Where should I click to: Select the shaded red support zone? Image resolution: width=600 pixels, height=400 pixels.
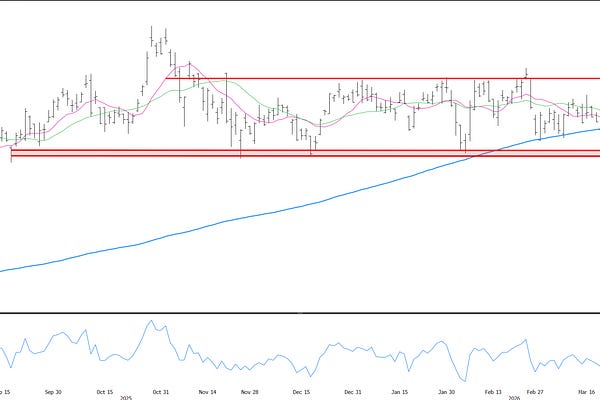[x=305, y=153]
